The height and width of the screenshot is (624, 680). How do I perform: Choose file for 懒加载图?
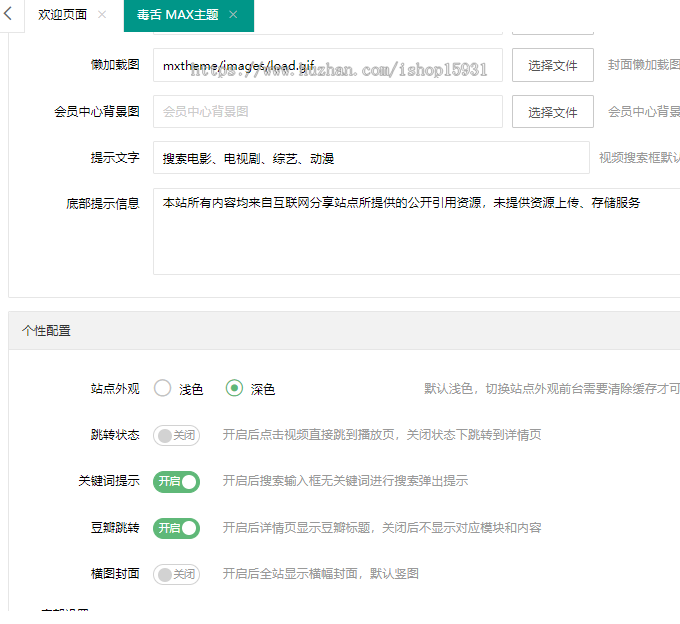pyautogui.click(x=552, y=65)
